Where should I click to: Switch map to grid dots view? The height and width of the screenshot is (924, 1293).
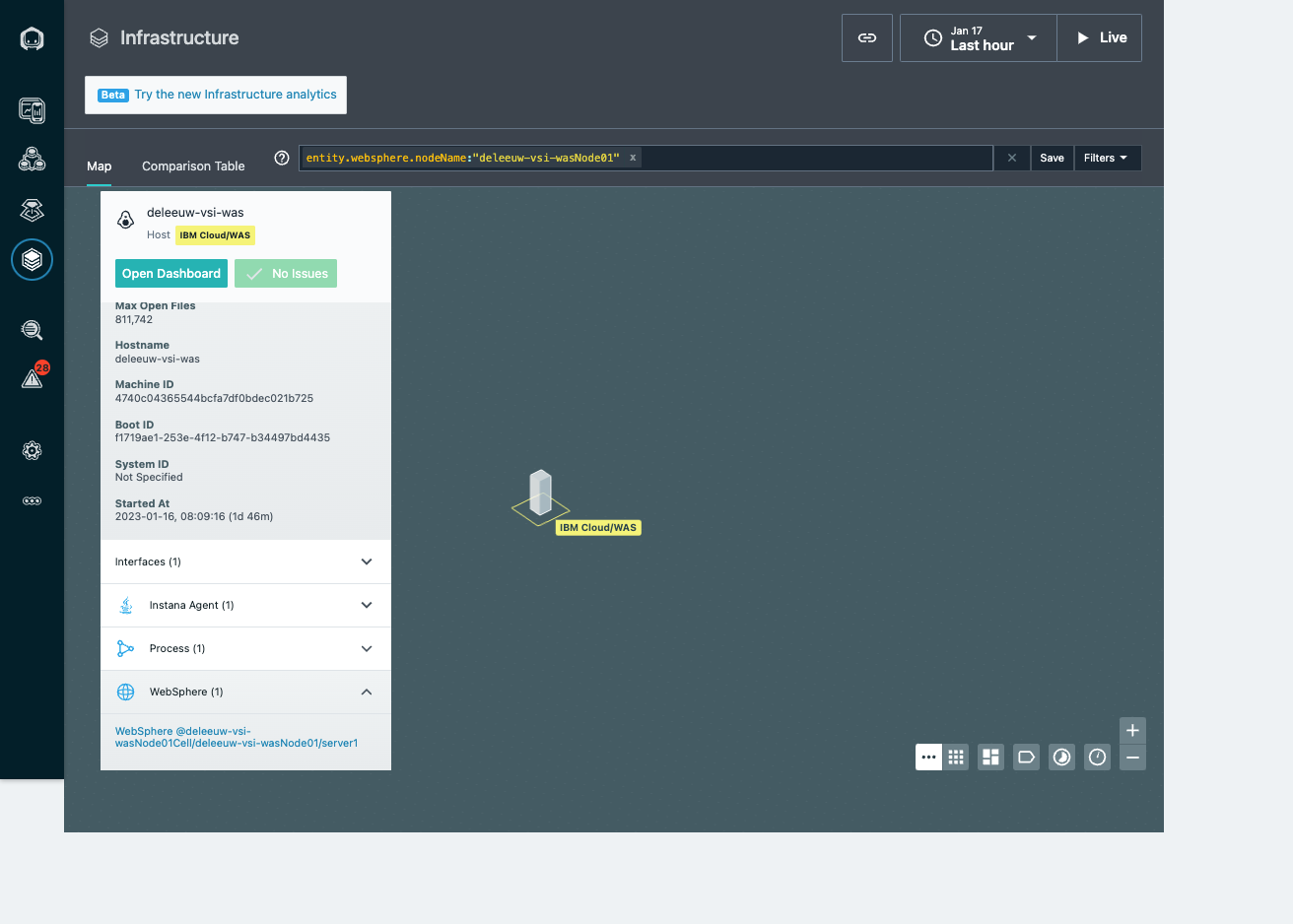point(956,757)
